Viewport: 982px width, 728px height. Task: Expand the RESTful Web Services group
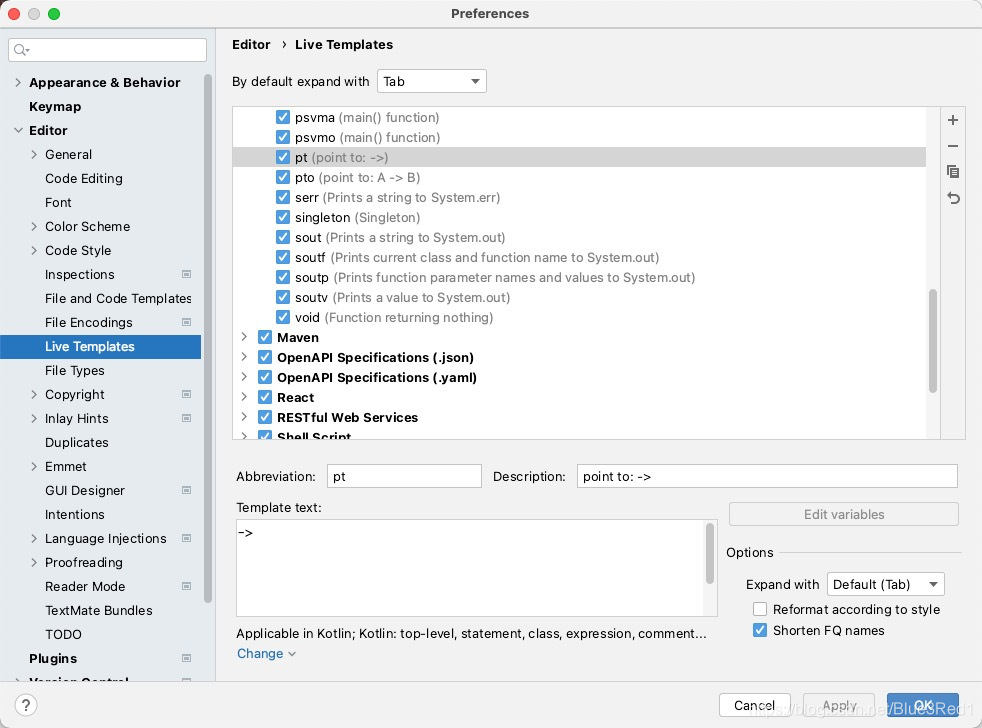244,417
